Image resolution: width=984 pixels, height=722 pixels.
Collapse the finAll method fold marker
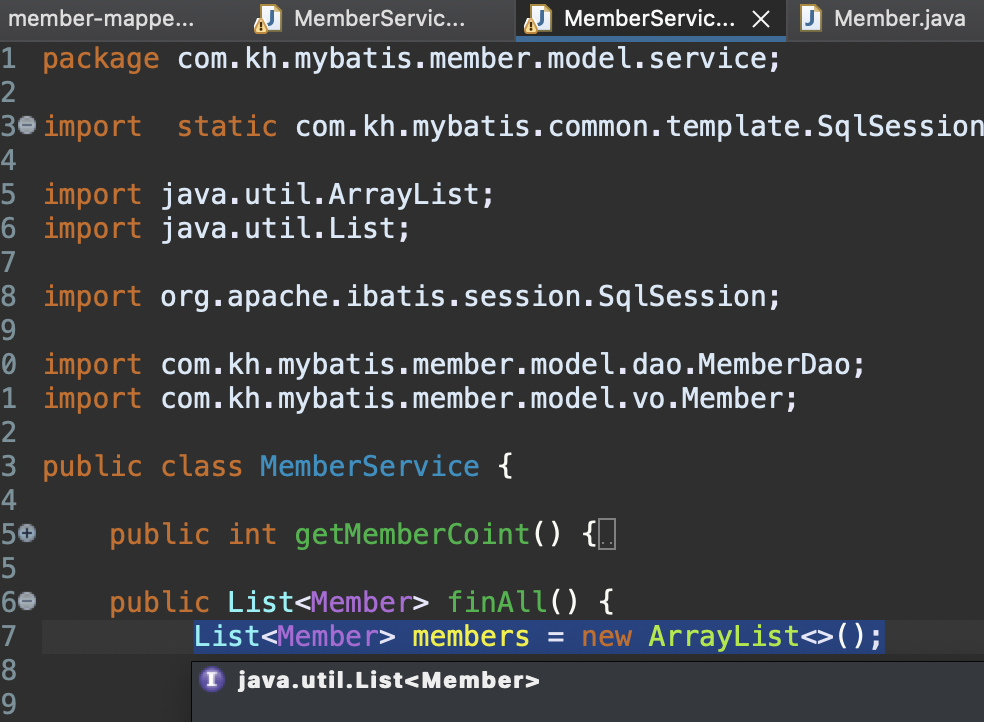click(x=27, y=601)
